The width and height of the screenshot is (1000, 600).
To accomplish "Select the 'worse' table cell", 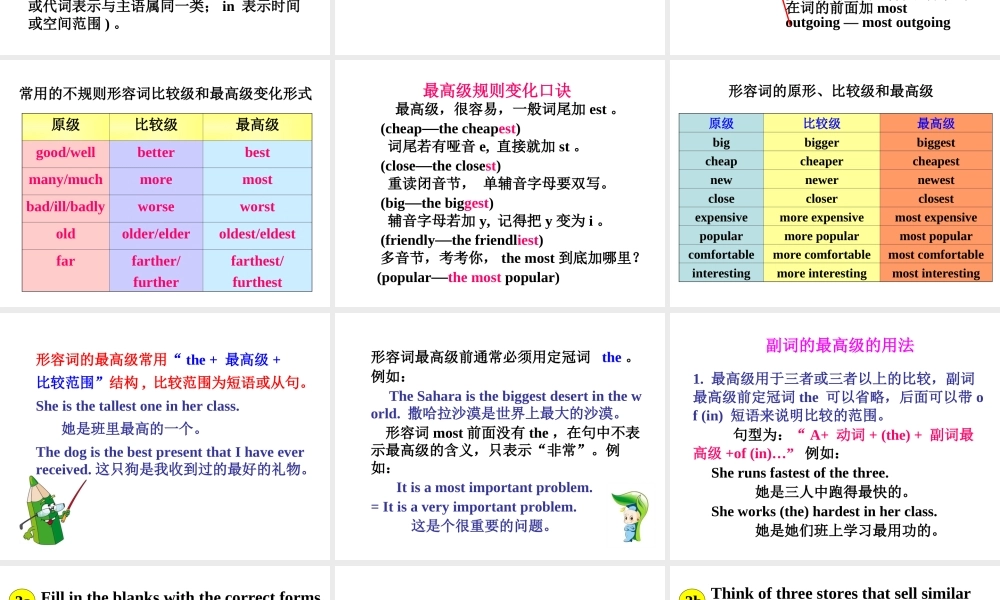I will (156, 209).
